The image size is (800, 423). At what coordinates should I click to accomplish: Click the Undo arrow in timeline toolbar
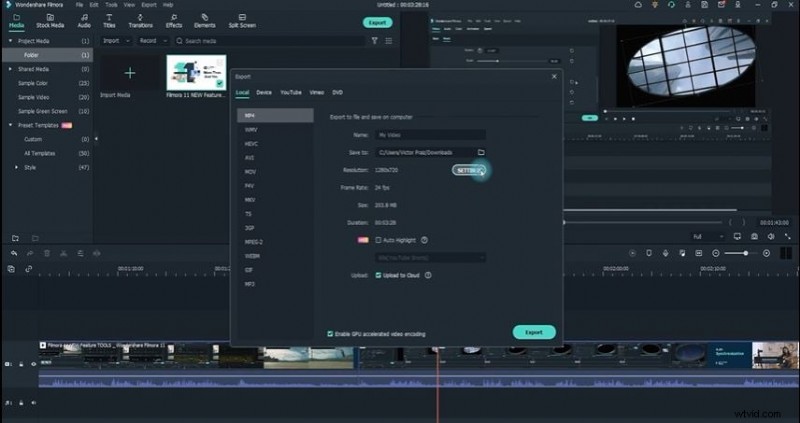tap(14, 253)
